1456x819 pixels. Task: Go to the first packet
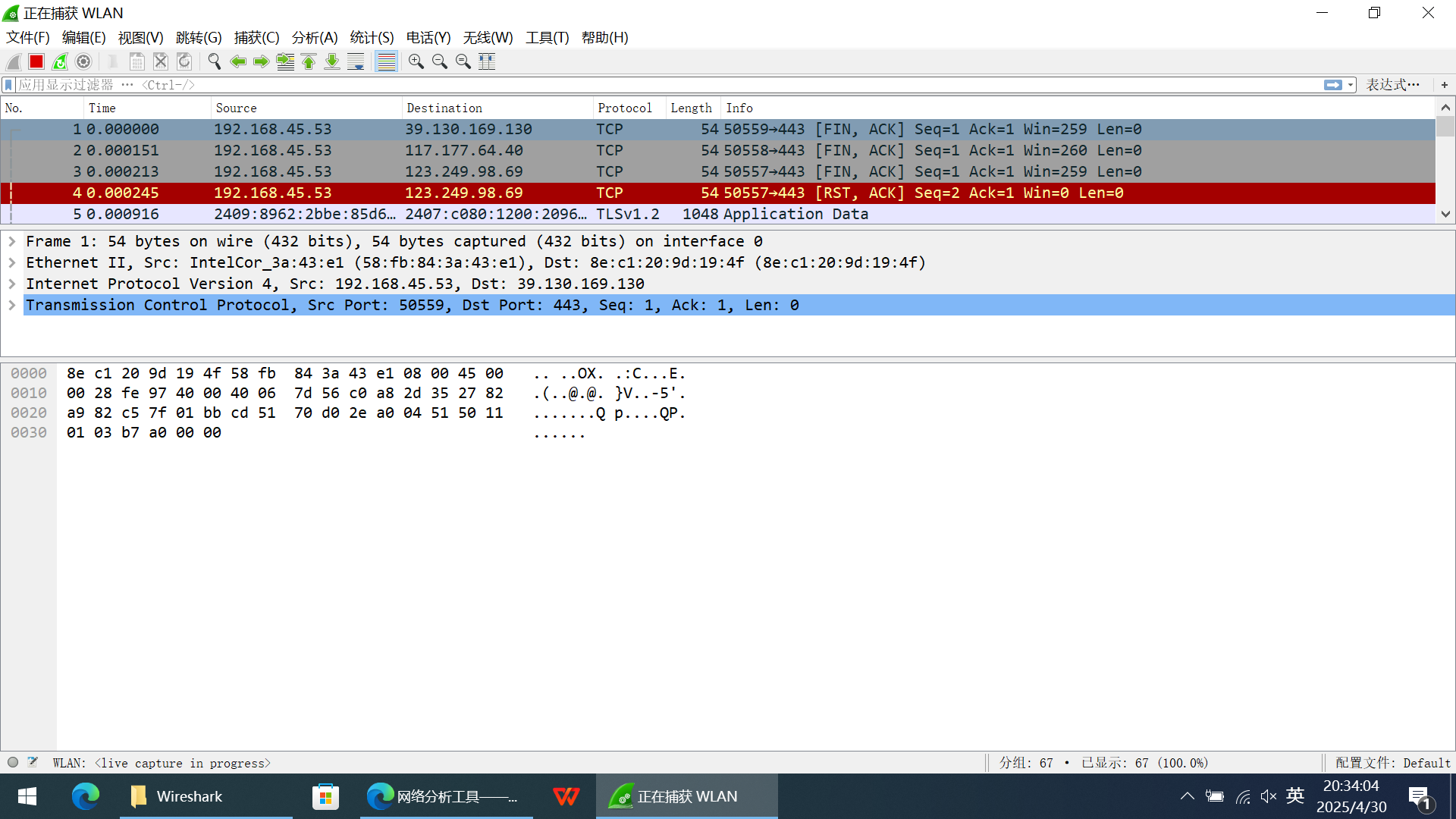tap(309, 62)
